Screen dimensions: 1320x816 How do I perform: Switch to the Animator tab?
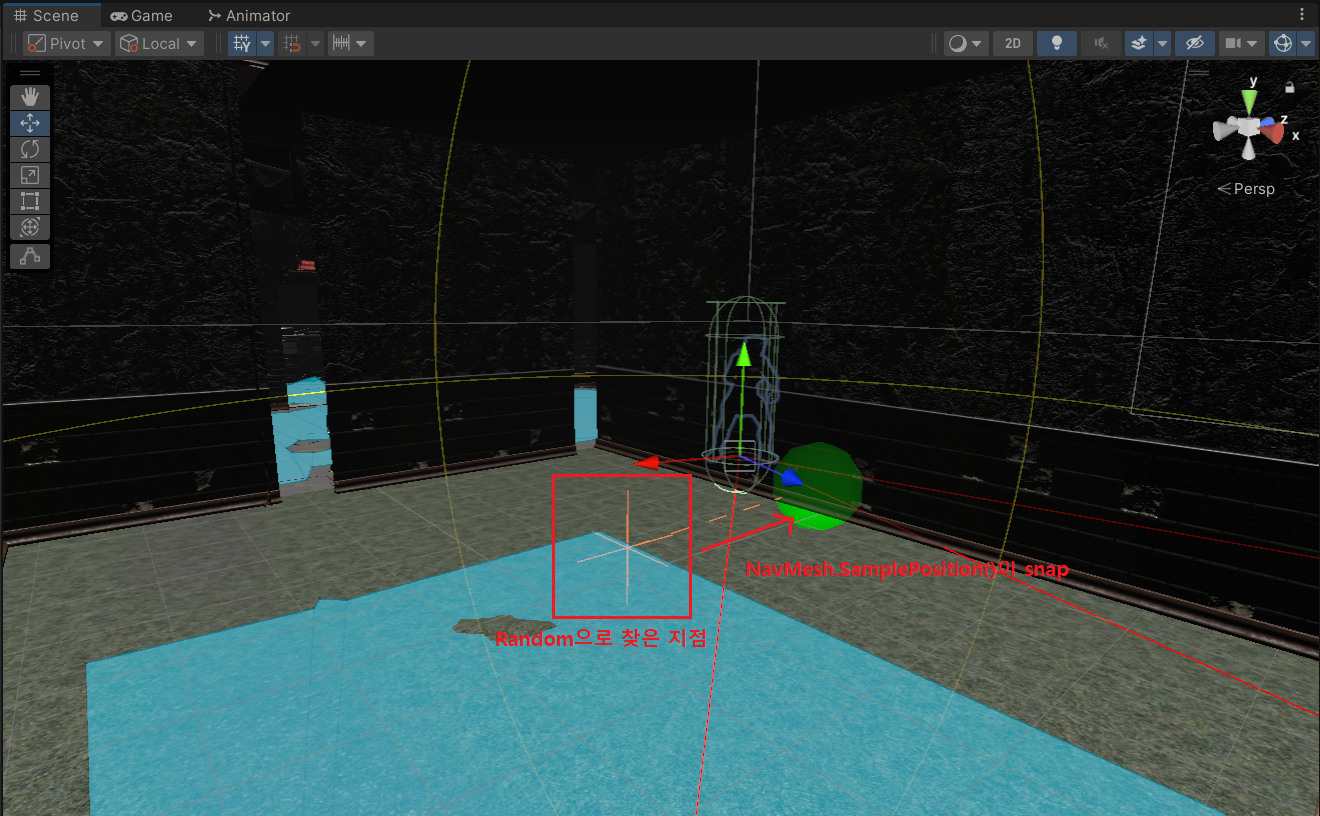[249, 16]
